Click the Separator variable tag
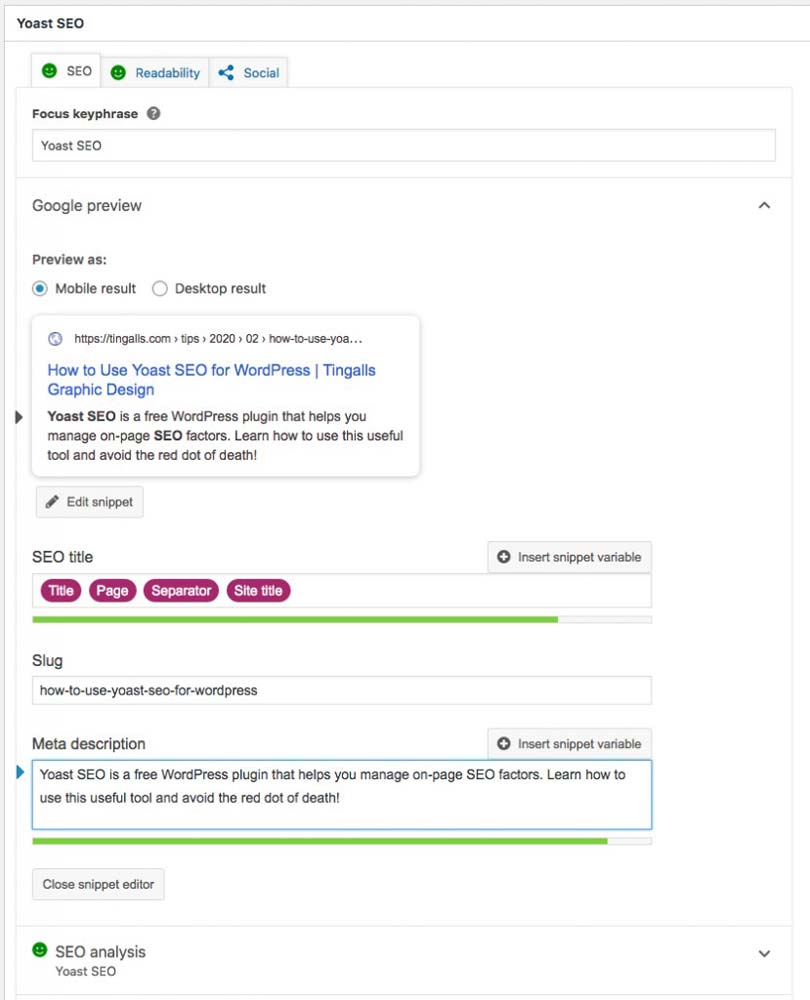Image resolution: width=810 pixels, height=1000 pixels. tap(181, 590)
